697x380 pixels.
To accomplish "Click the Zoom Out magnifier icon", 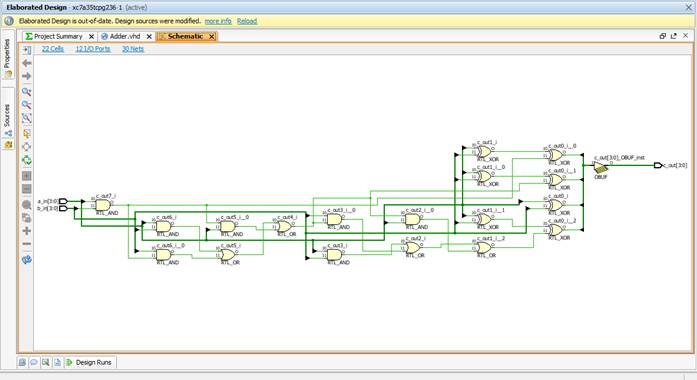I will tap(27, 105).
